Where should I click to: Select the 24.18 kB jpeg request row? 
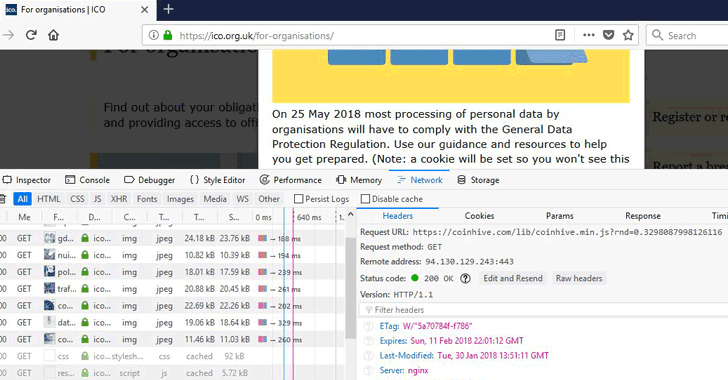point(172,238)
